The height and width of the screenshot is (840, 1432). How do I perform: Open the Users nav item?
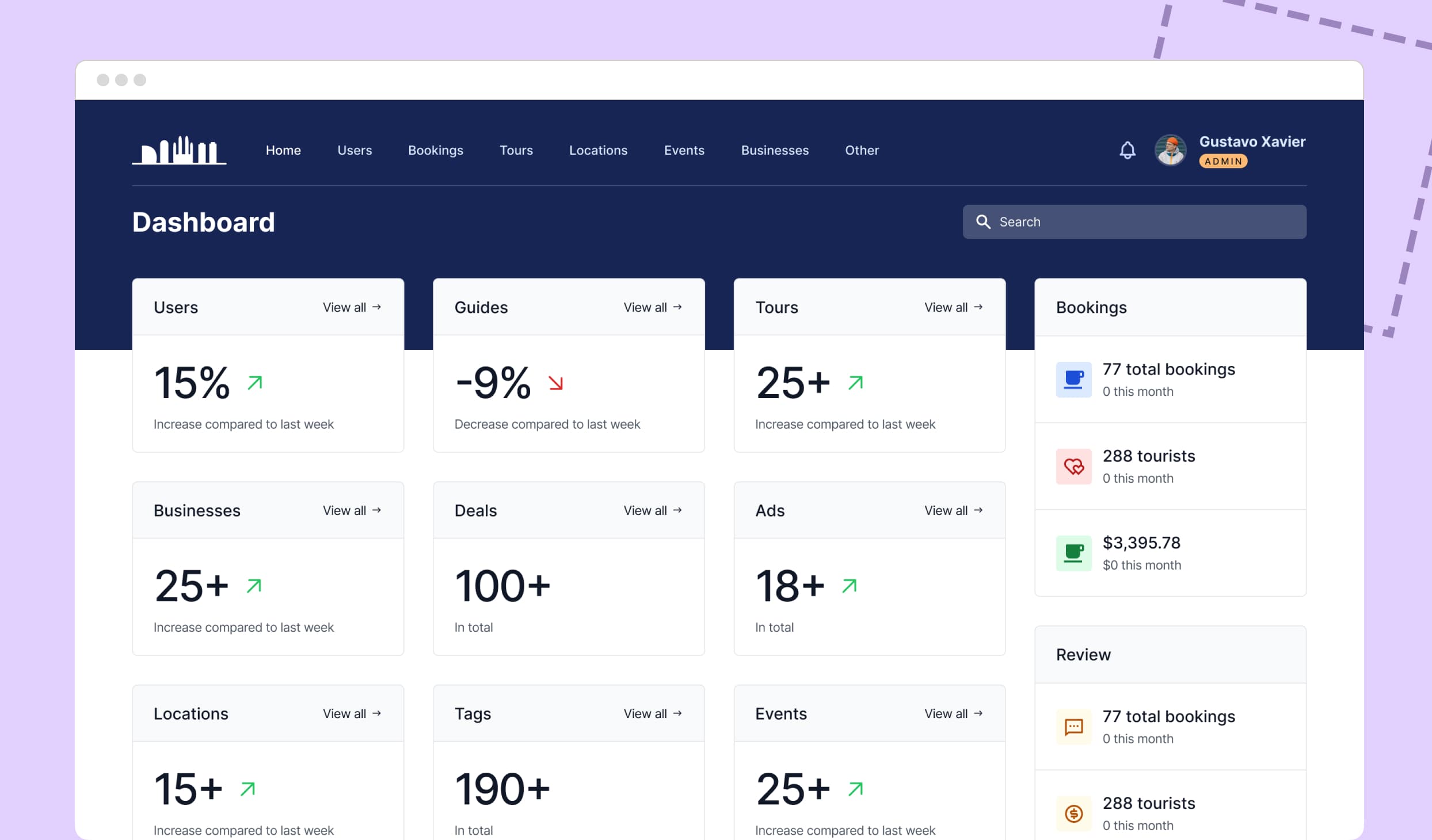point(355,150)
